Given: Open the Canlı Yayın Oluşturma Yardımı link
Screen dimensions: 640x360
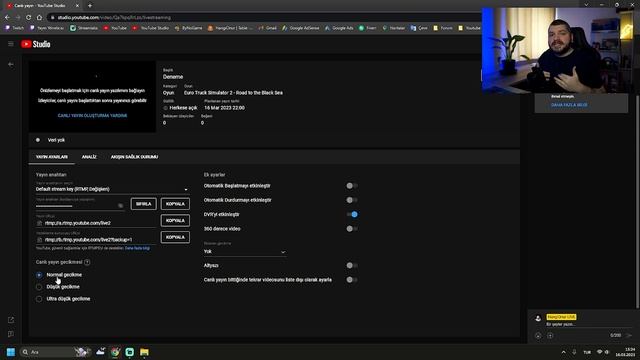Looking at the screenshot, I should tap(92, 116).
